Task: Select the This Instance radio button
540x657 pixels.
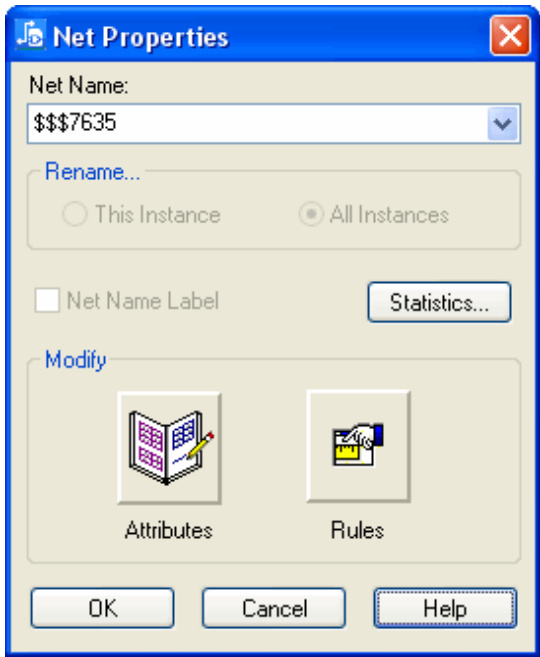Action: tap(75, 214)
